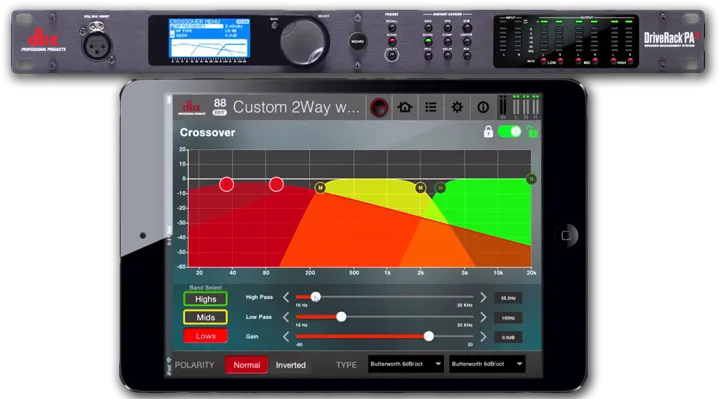720x399 pixels.
Task: Select the Lows low-pass red graph handle
Action: pos(276,184)
